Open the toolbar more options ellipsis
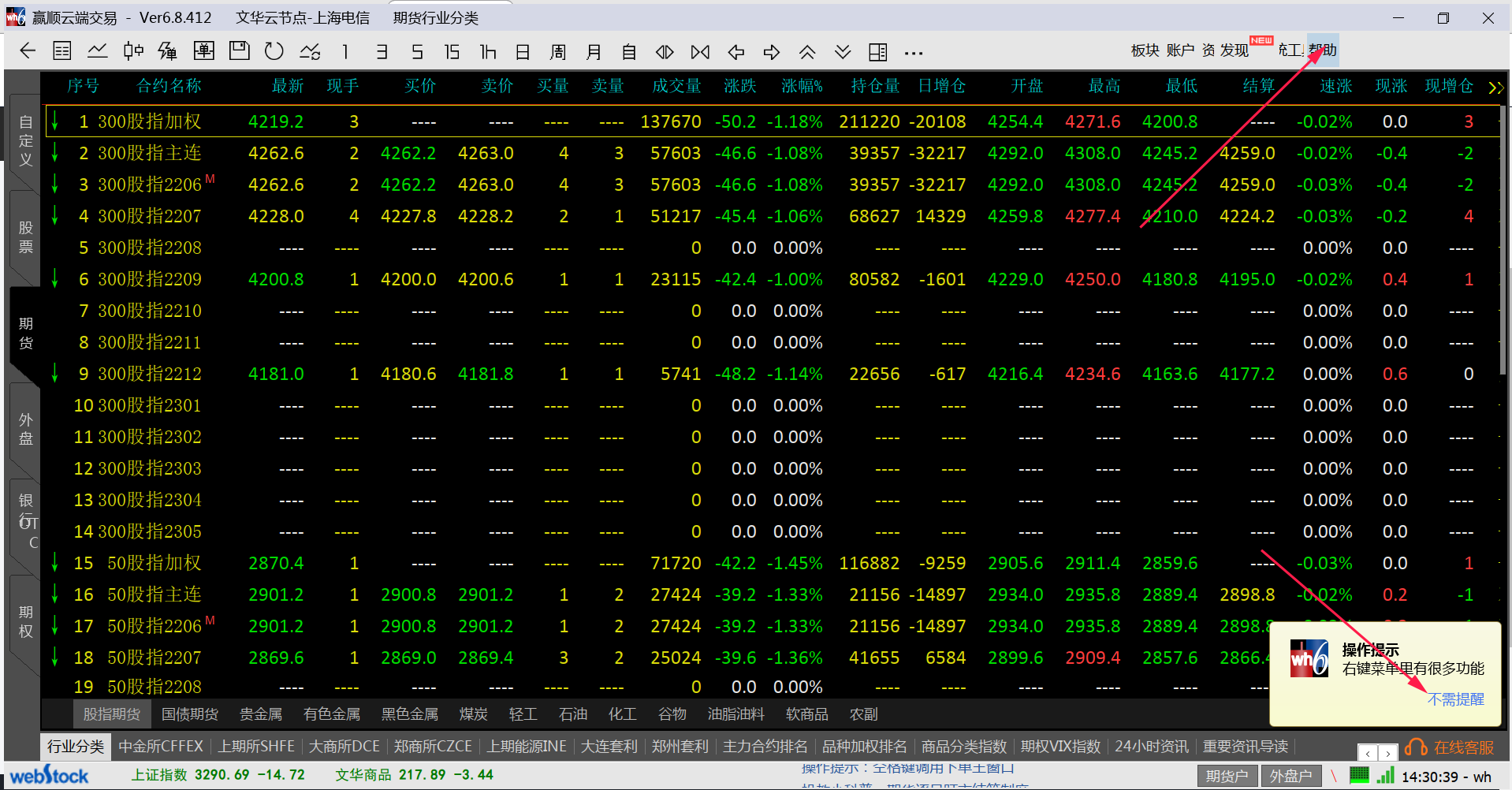Viewport: 1512px width, 790px height. point(914,53)
